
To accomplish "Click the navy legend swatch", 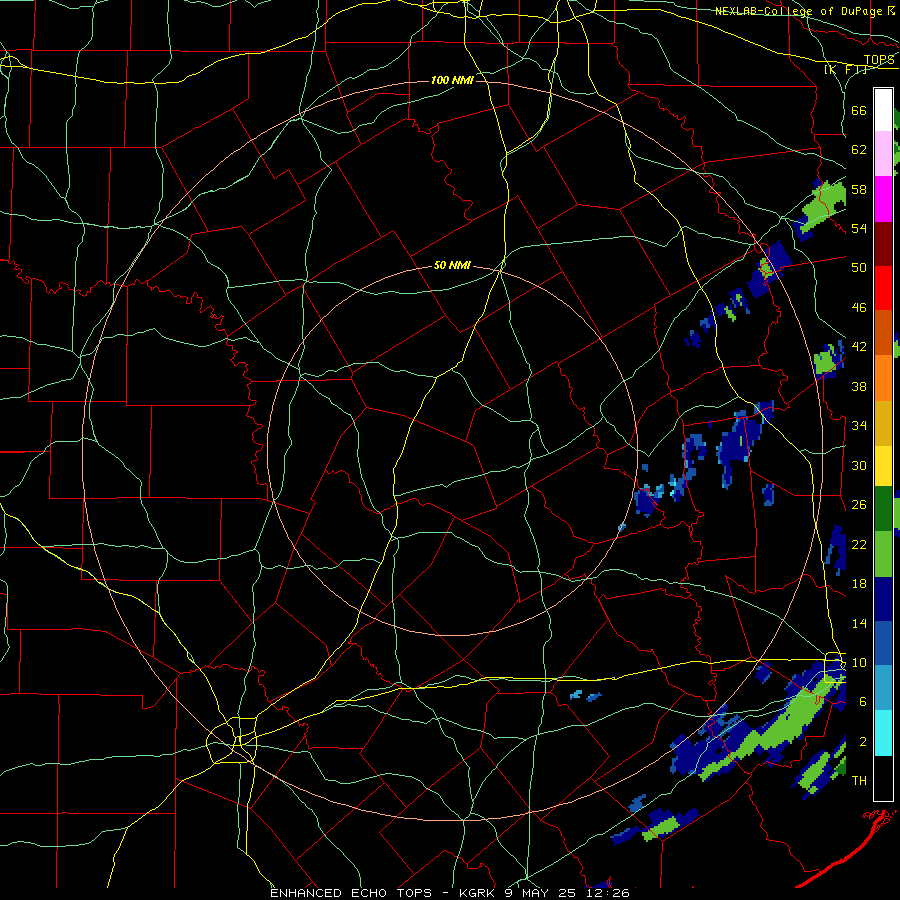I will 883,599.
